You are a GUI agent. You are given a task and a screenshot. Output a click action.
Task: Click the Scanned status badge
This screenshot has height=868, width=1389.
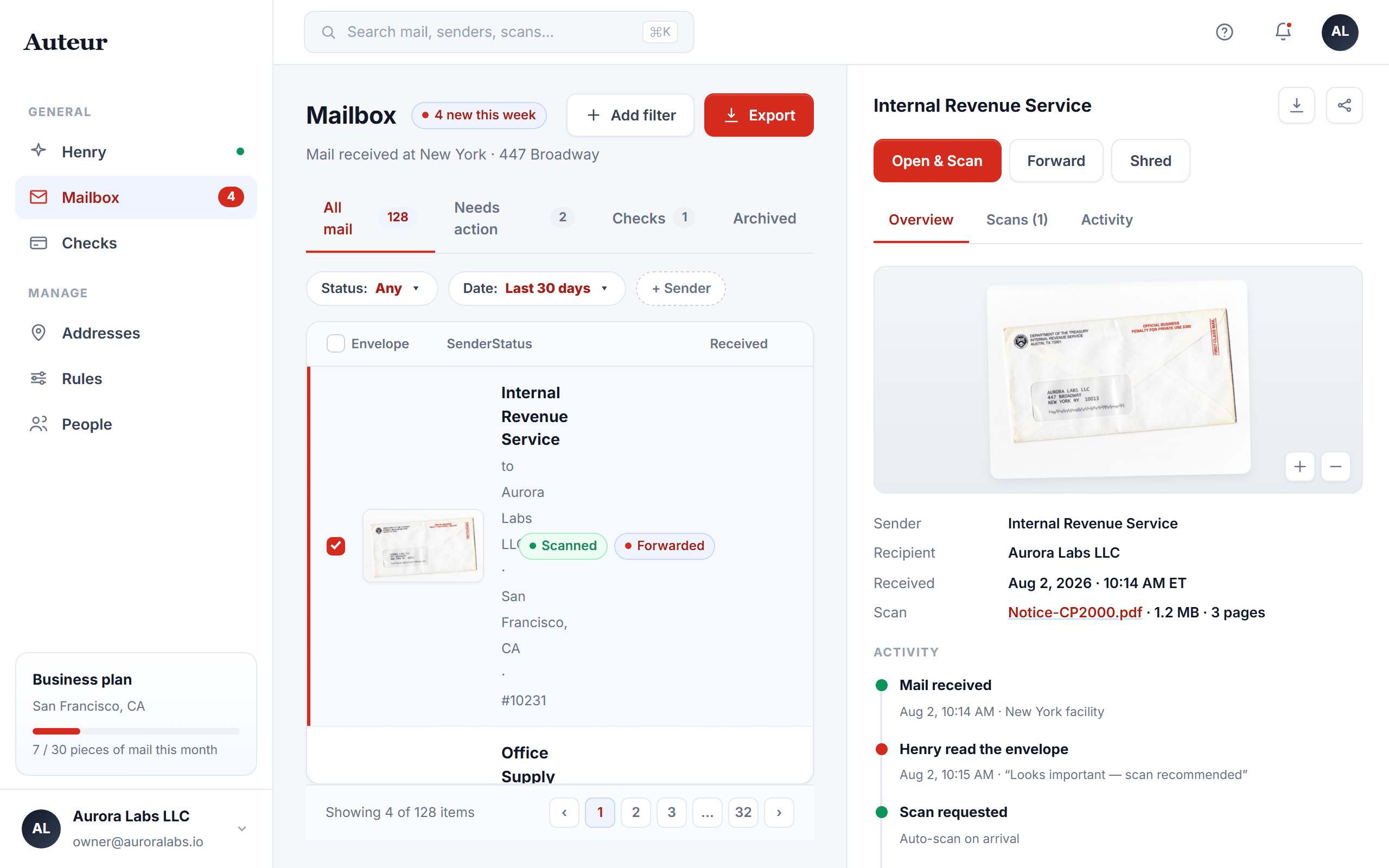563,546
